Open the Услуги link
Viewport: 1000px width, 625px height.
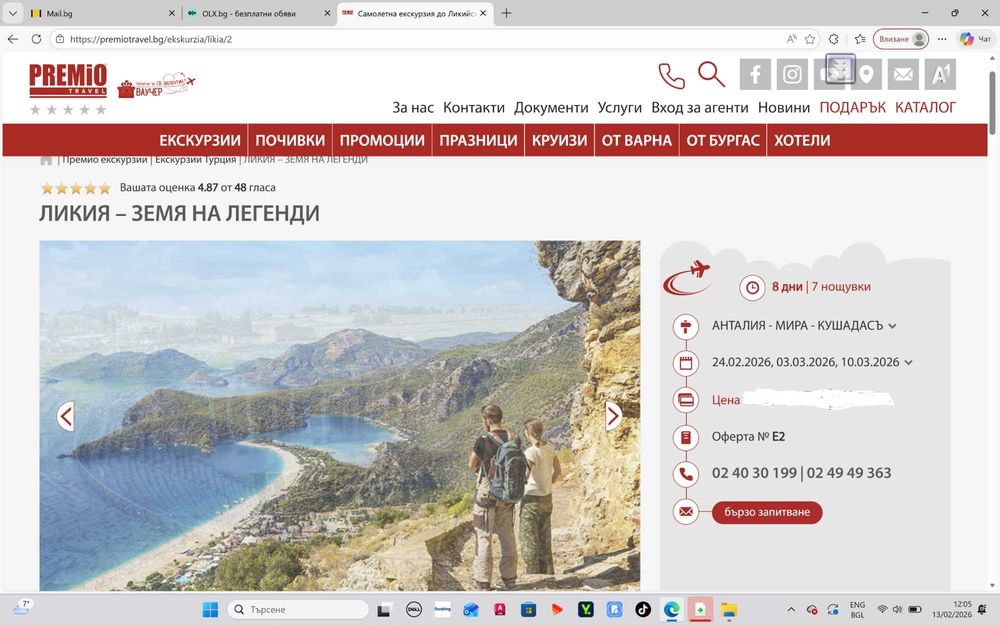pos(619,108)
